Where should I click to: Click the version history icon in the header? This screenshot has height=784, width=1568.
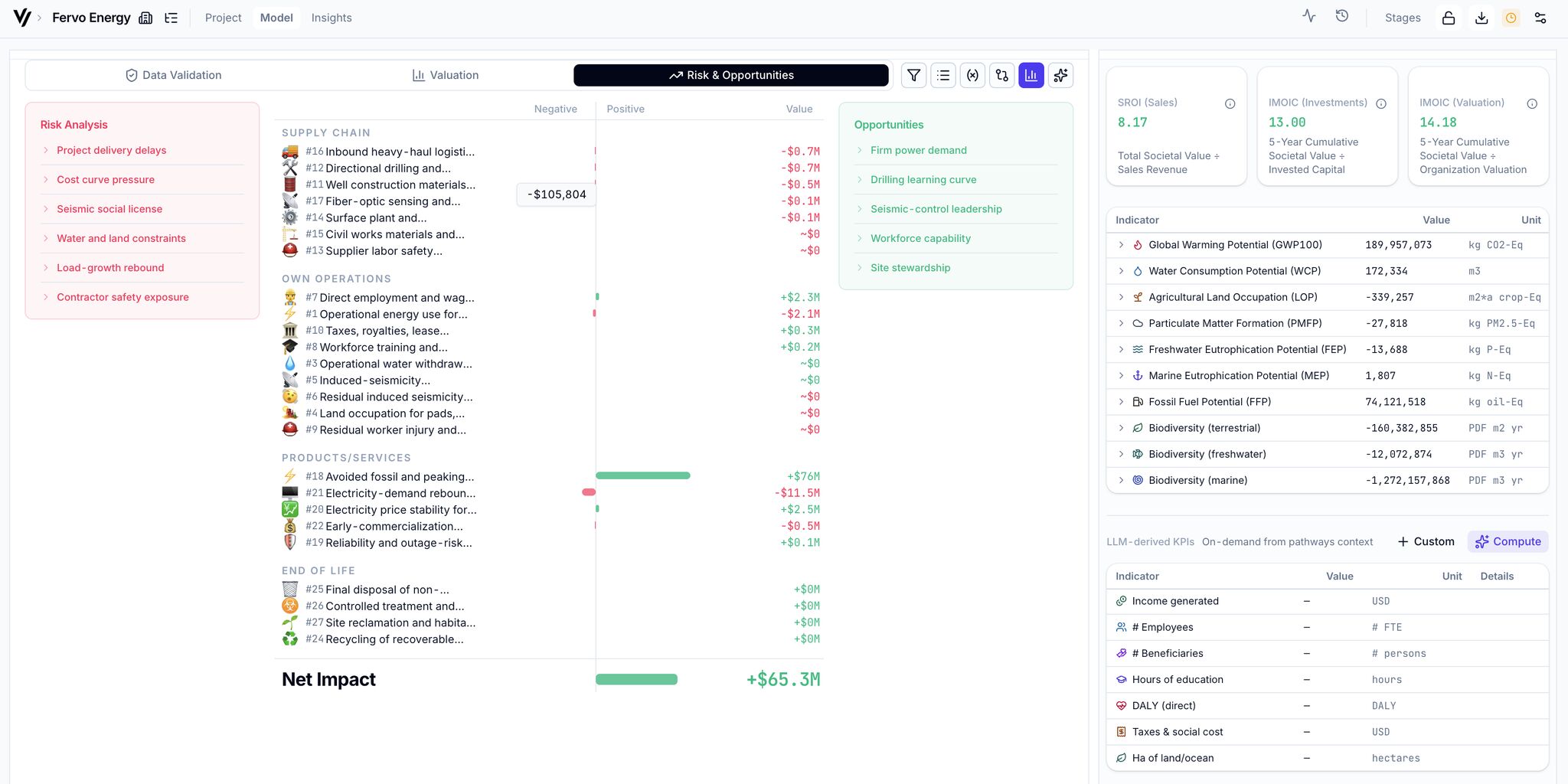pyautogui.click(x=1342, y=15)
